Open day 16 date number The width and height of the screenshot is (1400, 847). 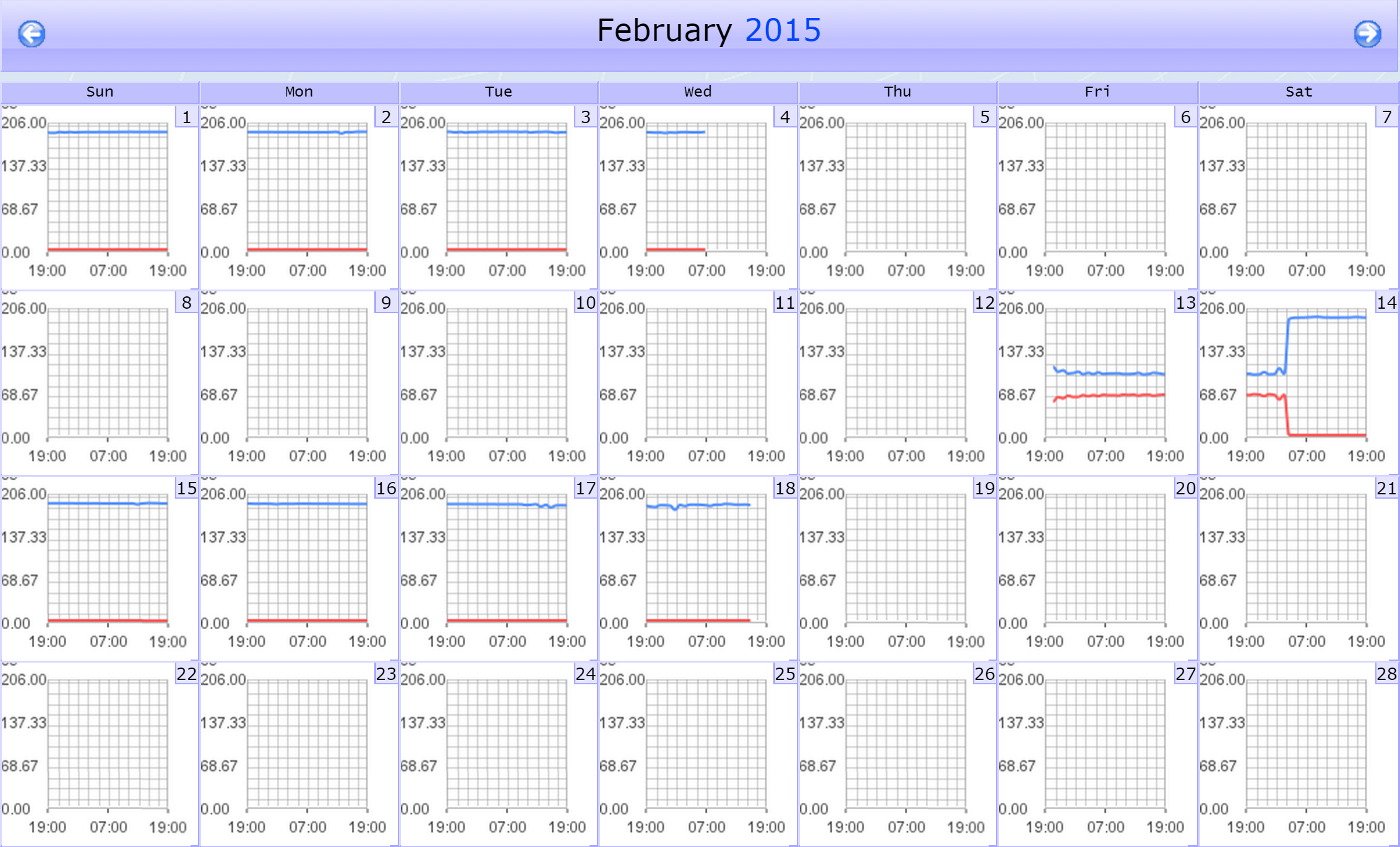[x=386, y=488]
